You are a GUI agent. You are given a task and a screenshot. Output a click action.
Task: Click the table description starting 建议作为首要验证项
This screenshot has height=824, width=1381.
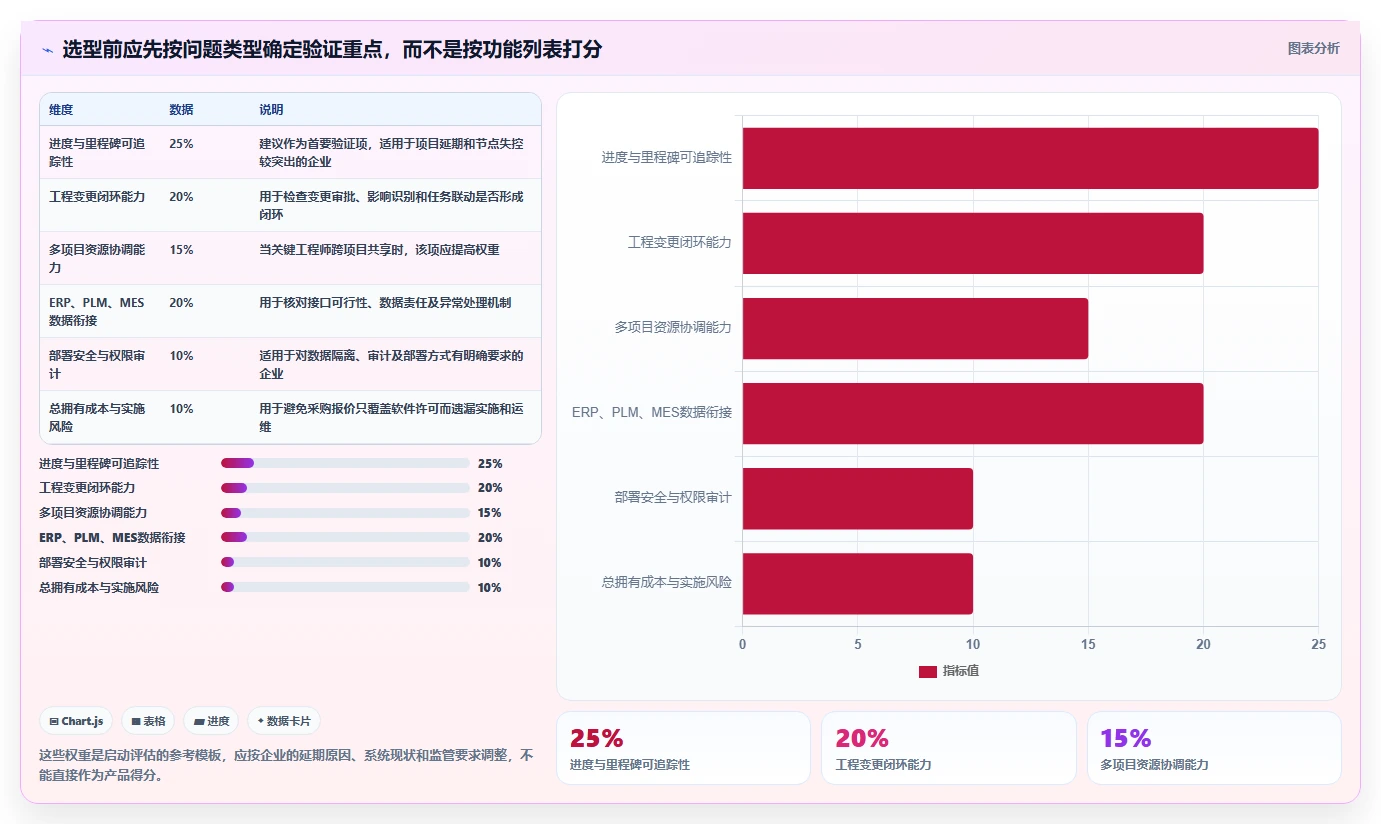click(x=391, y=152)
